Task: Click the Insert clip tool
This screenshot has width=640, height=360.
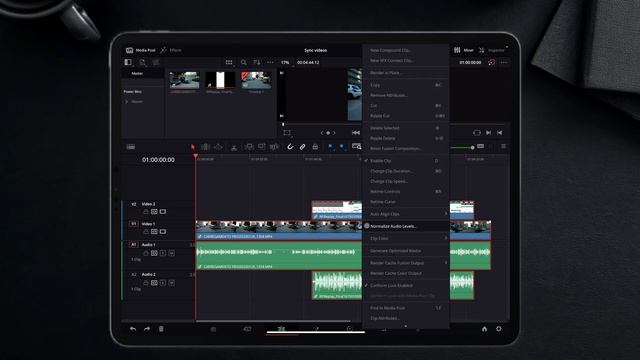Action: 249,147
